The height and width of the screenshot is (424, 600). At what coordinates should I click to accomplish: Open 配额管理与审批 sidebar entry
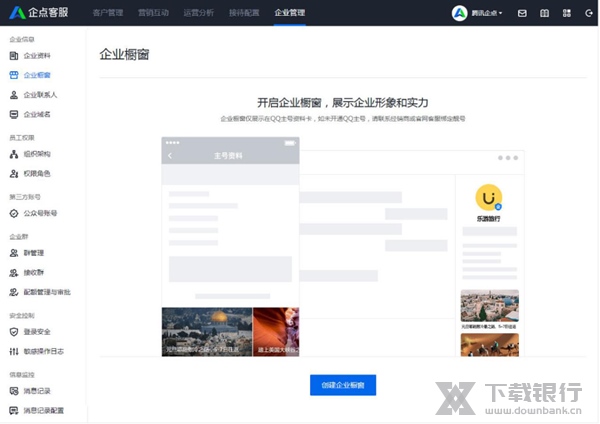point(47,292)
